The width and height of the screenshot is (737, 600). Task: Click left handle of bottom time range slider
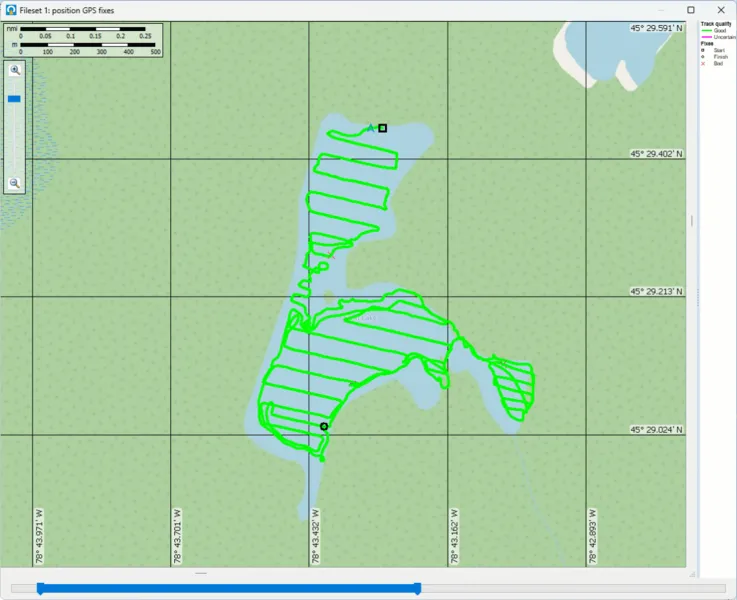coord(40,588)
